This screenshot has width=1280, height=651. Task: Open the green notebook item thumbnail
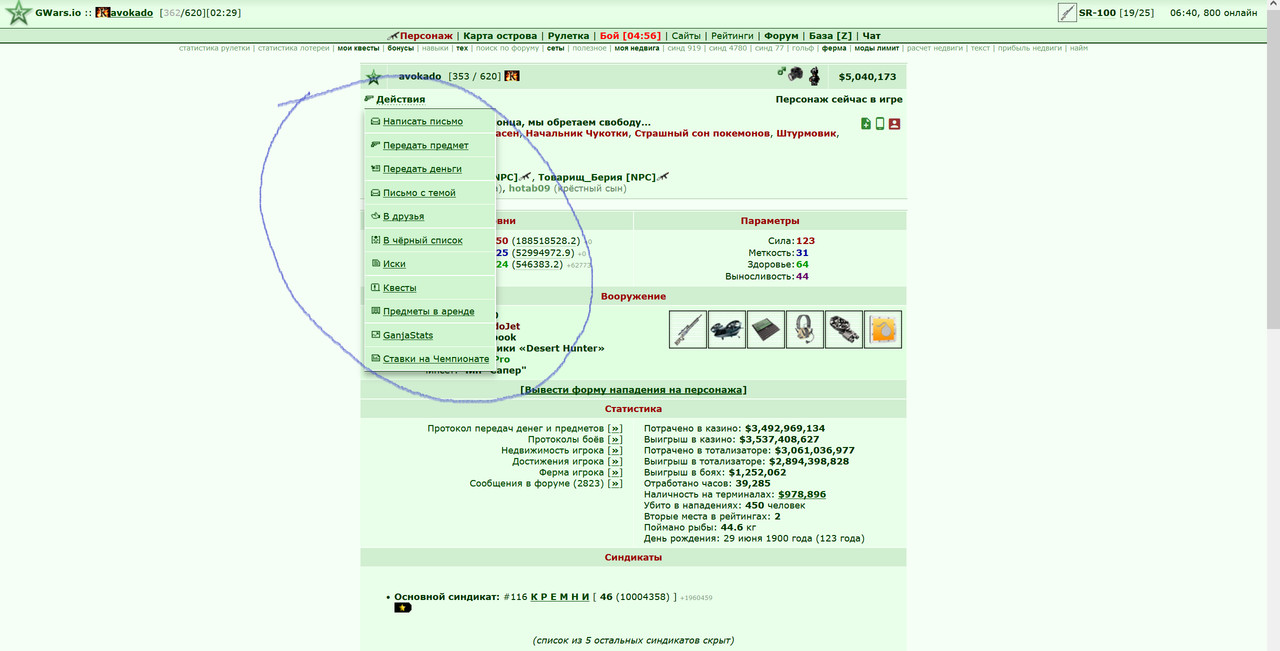(x=766, y=329)
